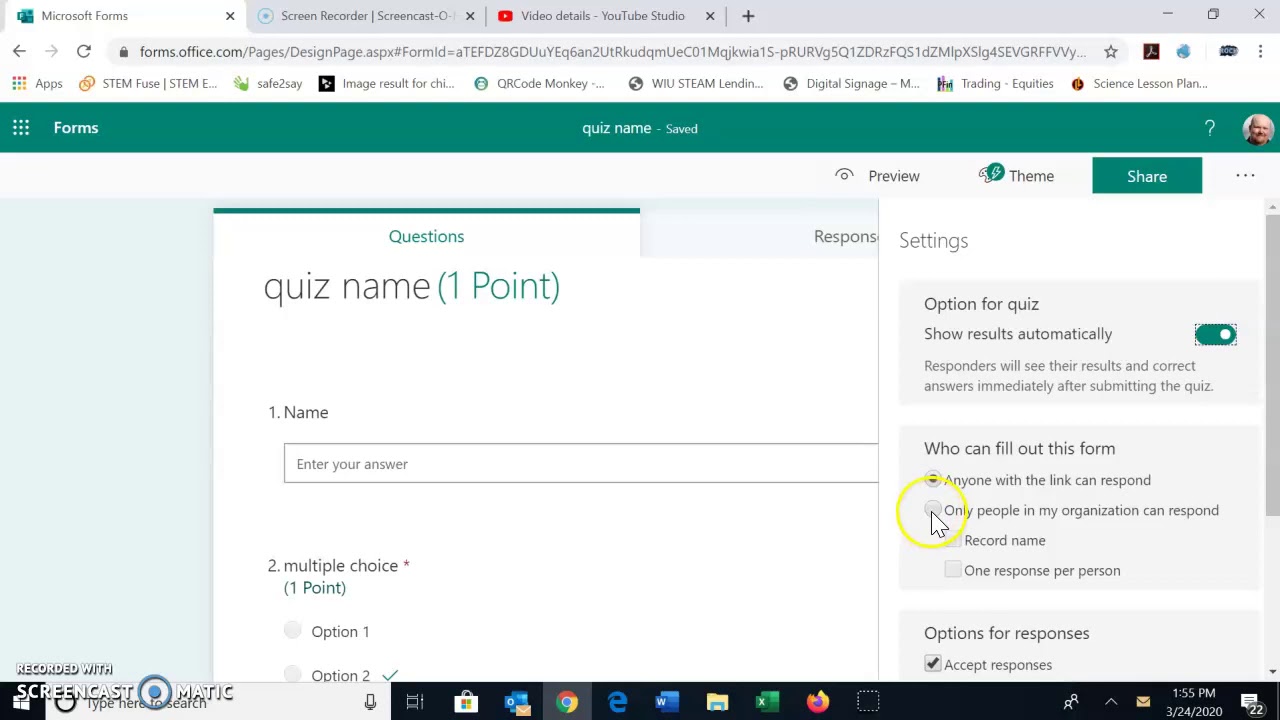The height and width of the screenshot is (720, 1280).
Task: Select Anyone with the link can respond
Action: point(933,480)
